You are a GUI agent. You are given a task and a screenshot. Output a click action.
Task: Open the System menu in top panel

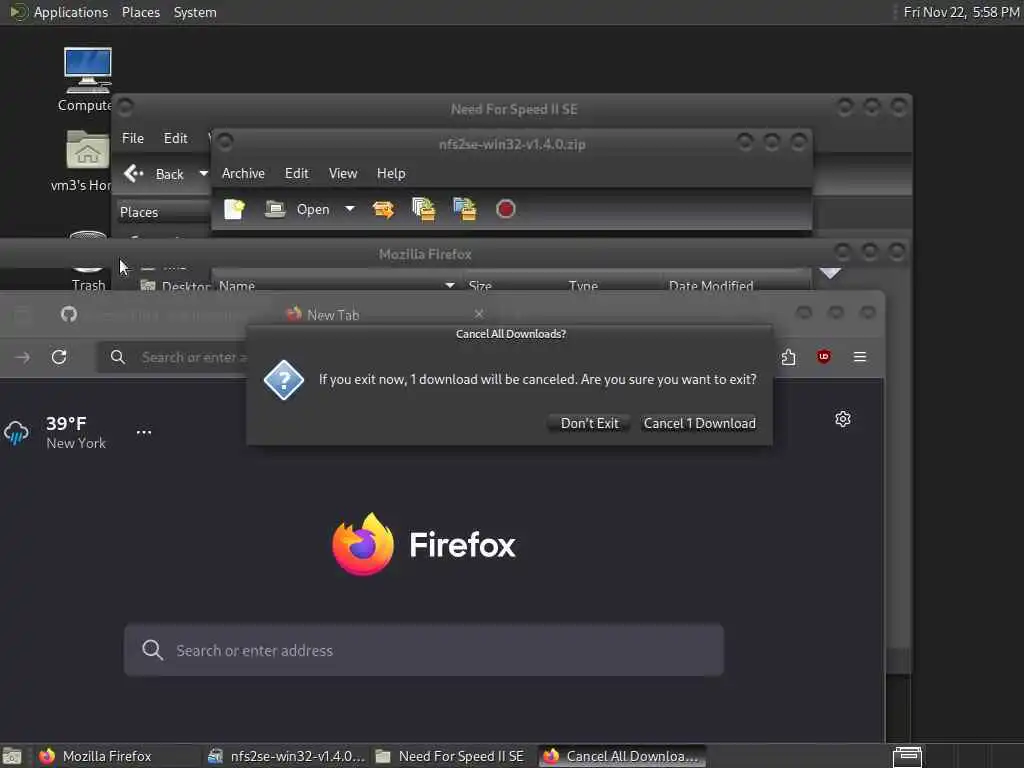point(195,12)
